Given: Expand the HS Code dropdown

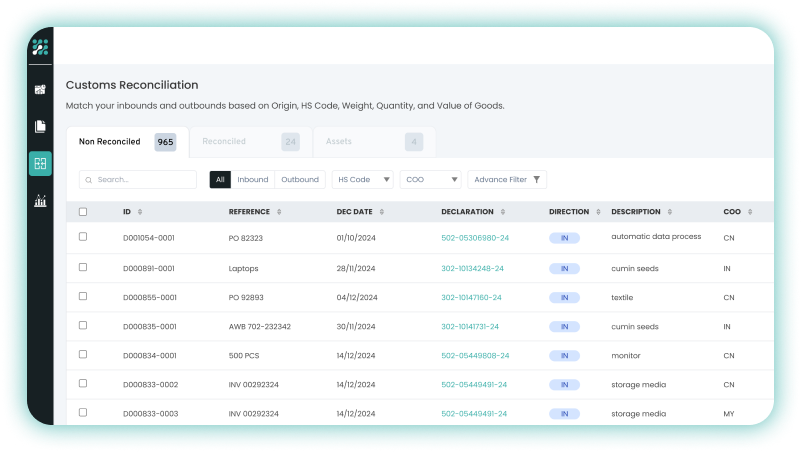Looking at the screenshot, I should [x=364, y=180].
